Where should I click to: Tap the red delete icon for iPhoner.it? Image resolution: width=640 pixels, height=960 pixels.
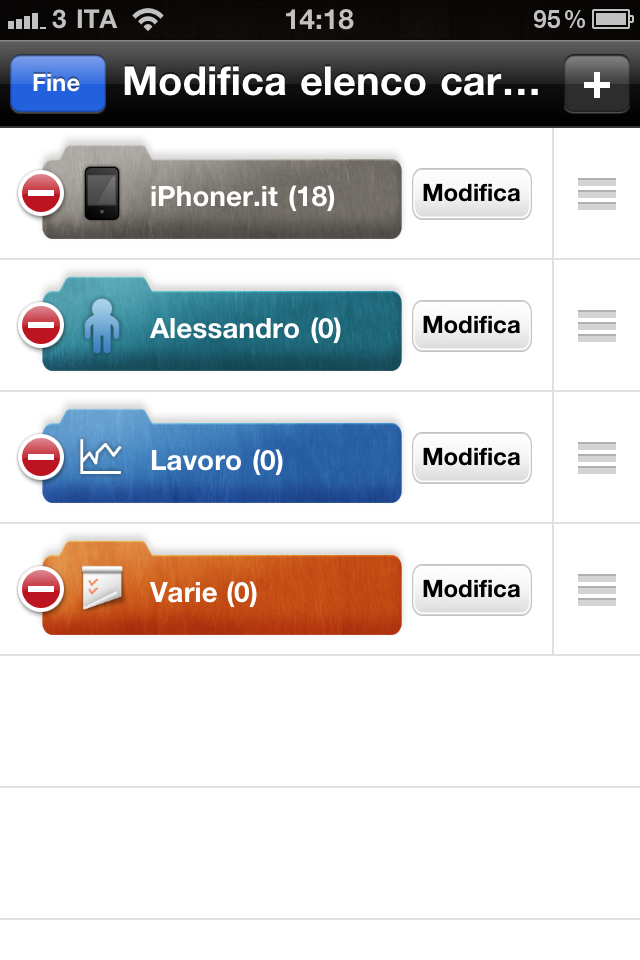[41, 193]
